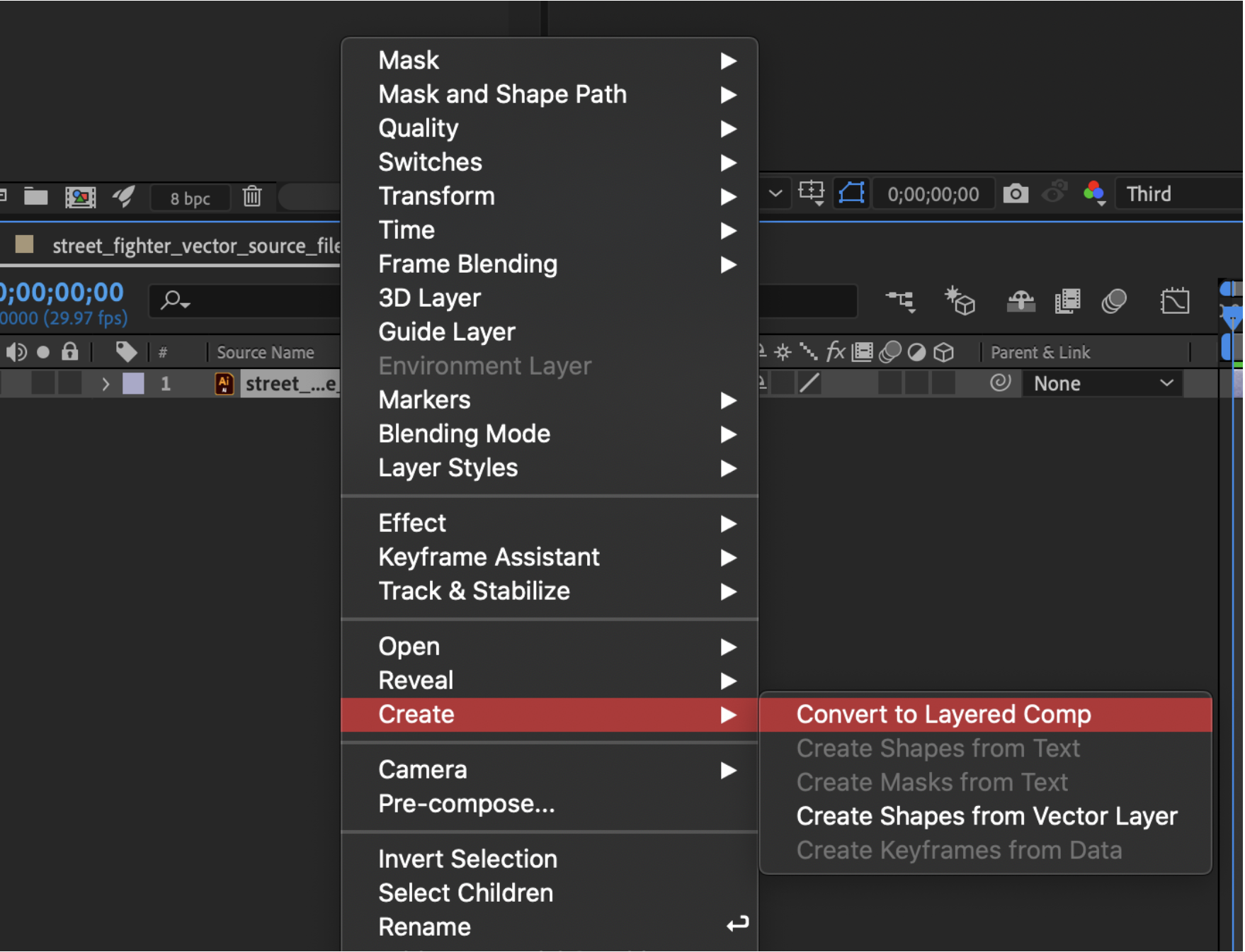Click the delete trash can icon
The image size is (1245, 952).
252,196
